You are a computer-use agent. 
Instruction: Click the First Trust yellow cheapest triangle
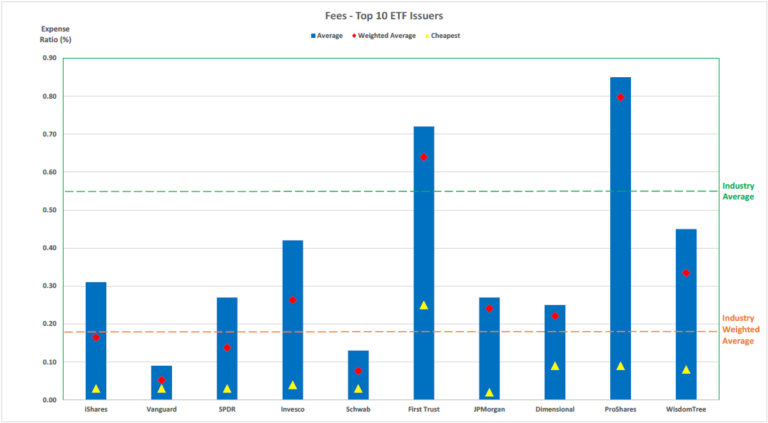tap(424, 305)
